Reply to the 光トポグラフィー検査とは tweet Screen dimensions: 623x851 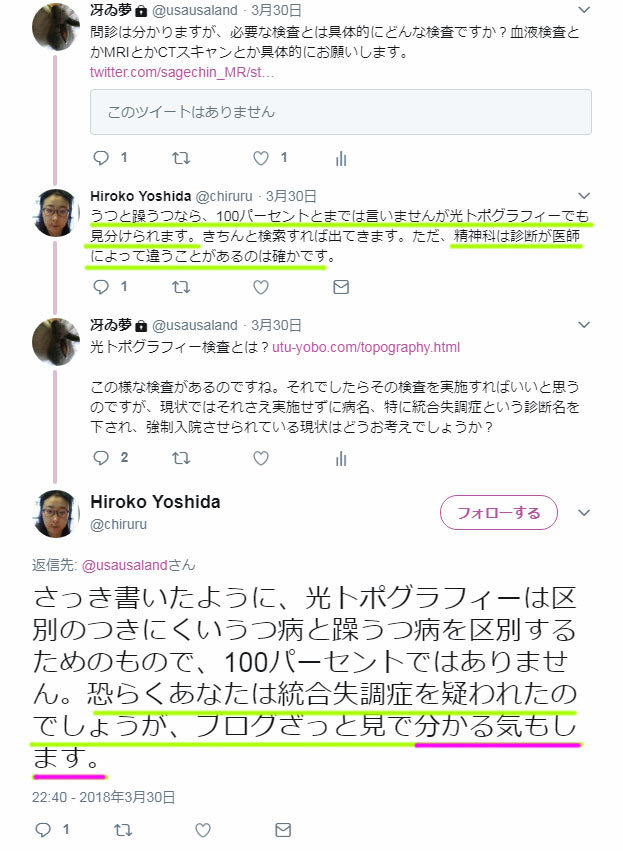[x=101, y=458]
